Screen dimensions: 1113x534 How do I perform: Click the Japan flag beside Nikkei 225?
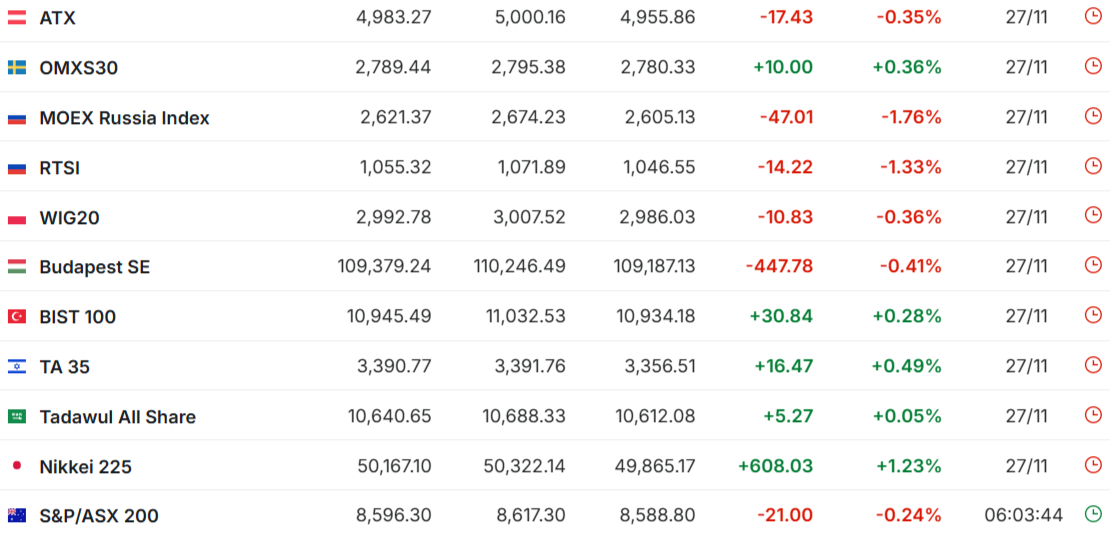click(17, 466)
